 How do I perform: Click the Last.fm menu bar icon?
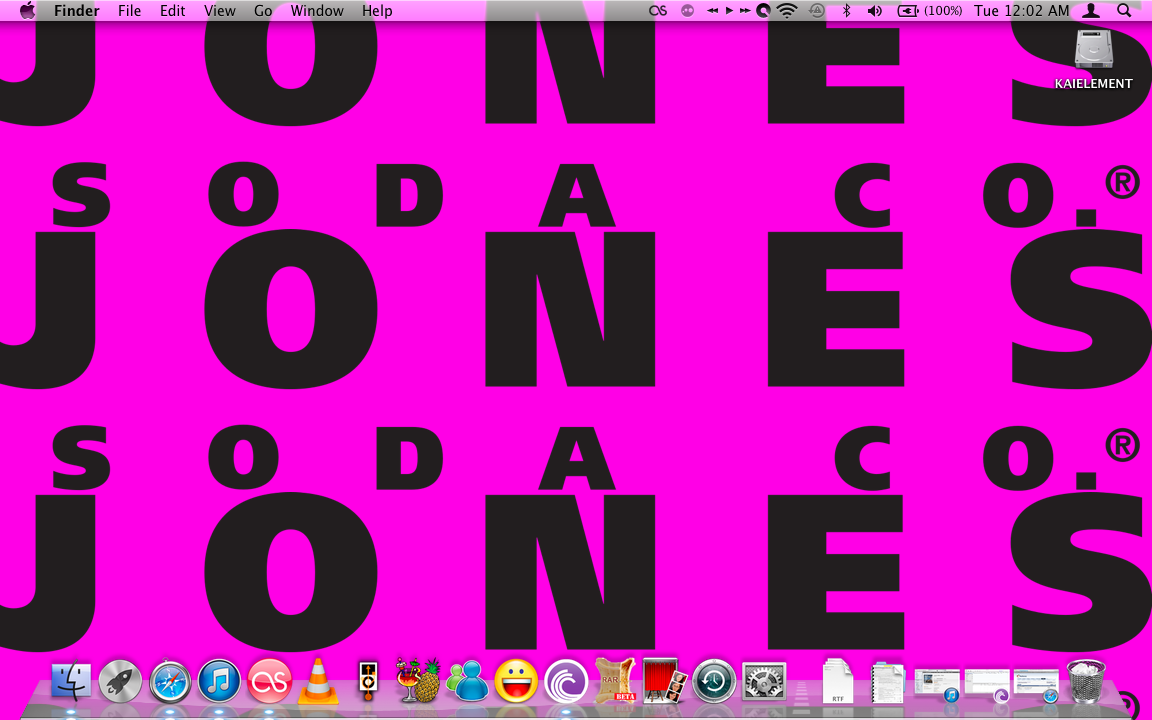point(658,10)
